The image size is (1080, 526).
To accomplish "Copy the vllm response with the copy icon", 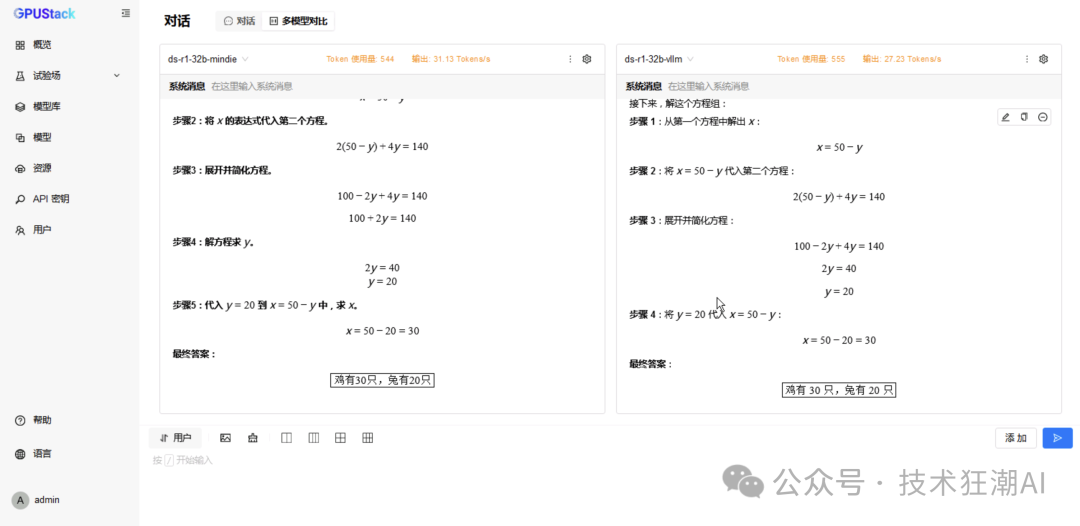I will tap(1024, 117).
